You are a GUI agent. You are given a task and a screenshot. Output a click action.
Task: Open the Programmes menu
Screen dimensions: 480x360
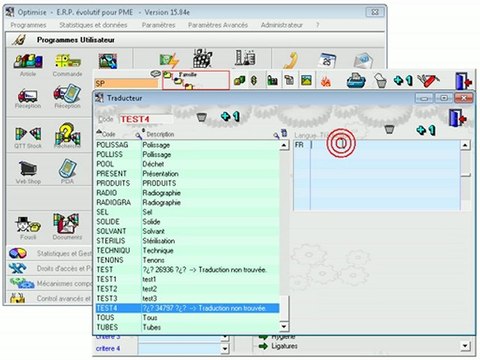28,25
